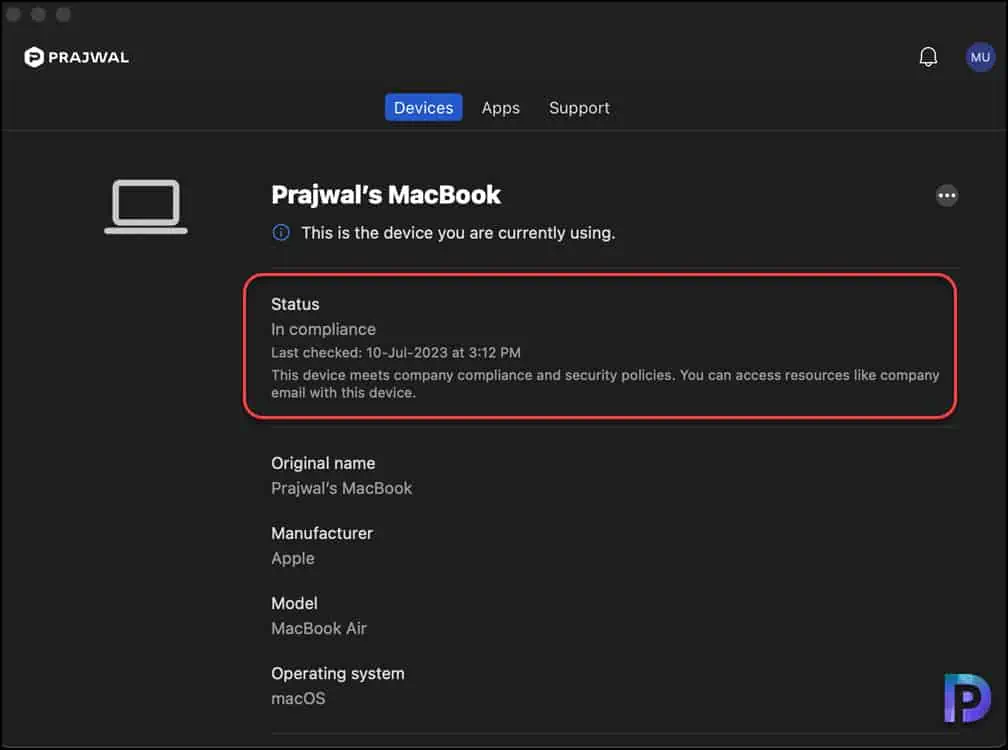Screen dimensions: 1008x750
Task: Open the three-dot device options menu
Action: point(946,195)
